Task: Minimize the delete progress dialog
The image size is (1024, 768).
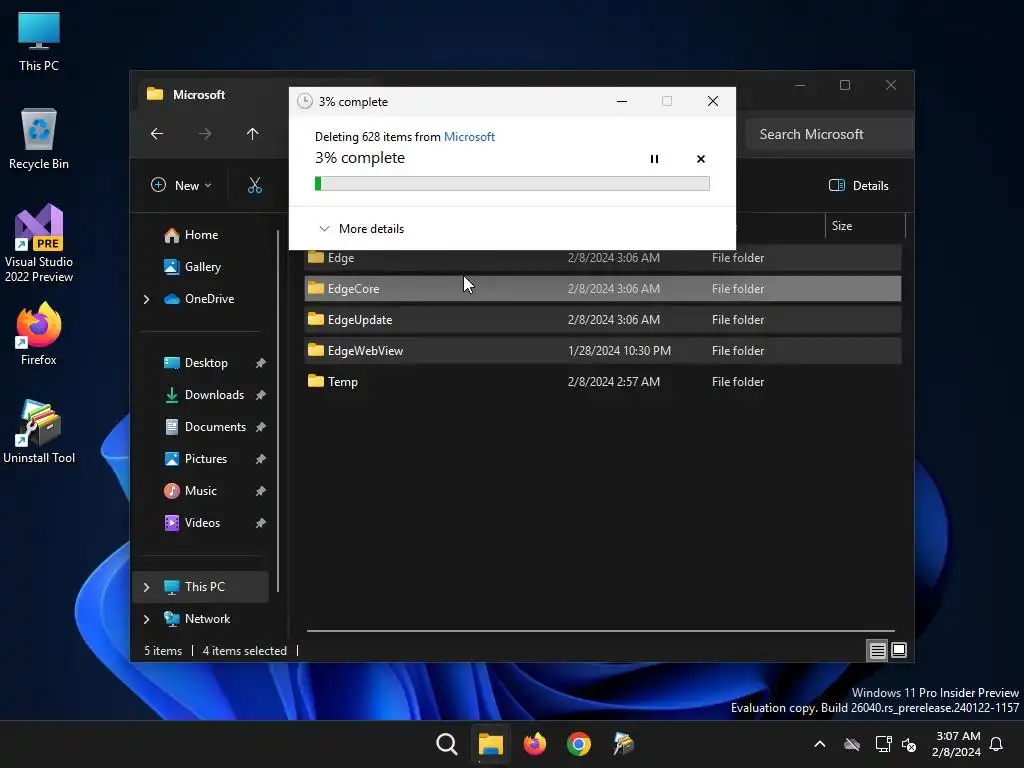Action: click(622, 101)
